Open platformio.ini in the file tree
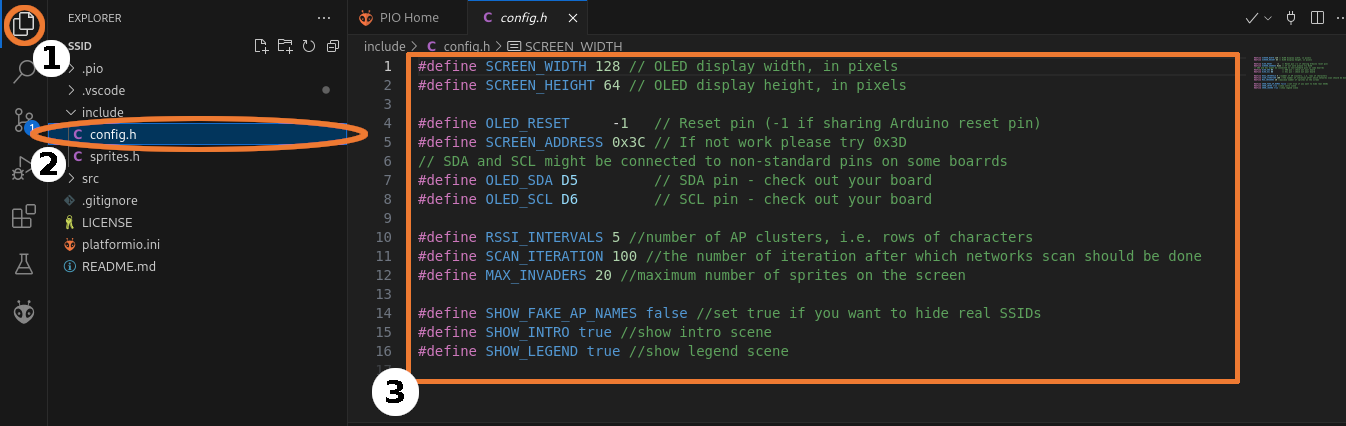This screenshot has width=1346, height=426. tap(121, 244)
